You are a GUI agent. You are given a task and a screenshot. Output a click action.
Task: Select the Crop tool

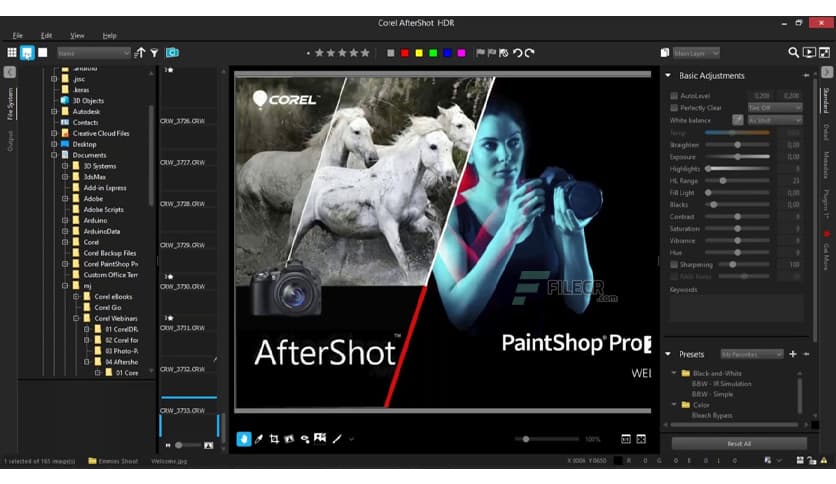[274, 439]
